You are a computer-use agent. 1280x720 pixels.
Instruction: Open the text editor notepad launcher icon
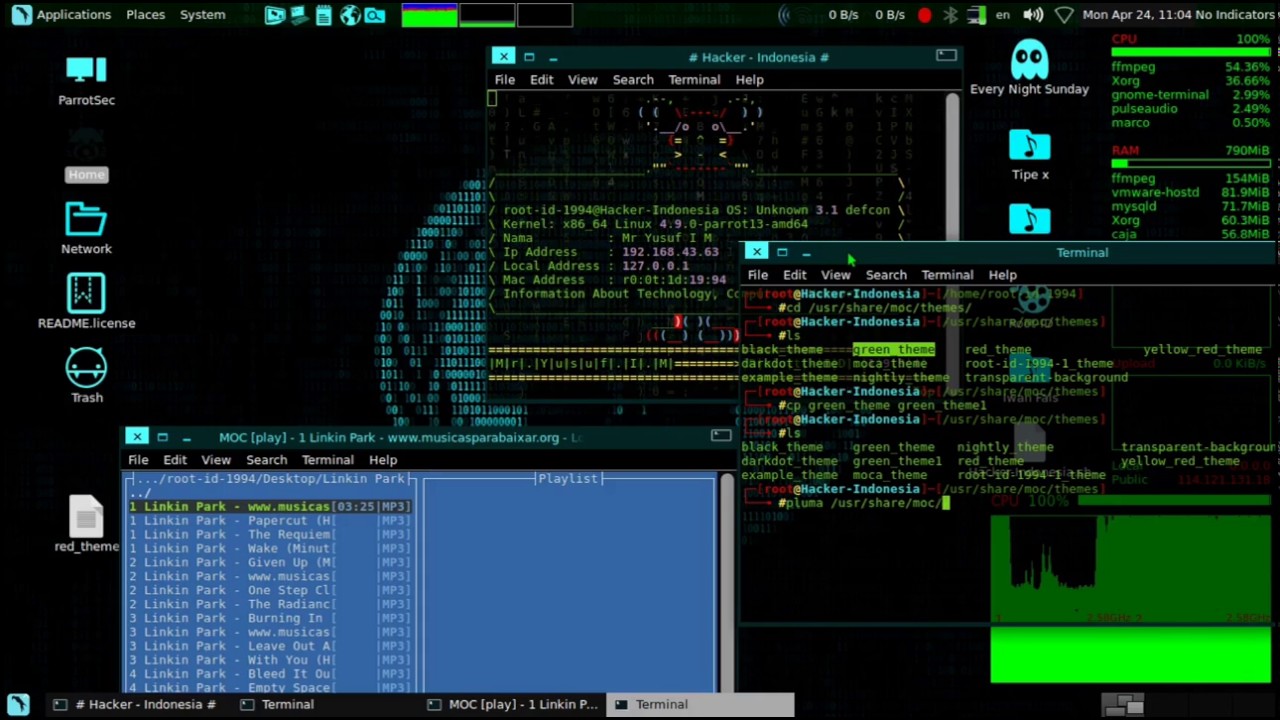[323, 15]
